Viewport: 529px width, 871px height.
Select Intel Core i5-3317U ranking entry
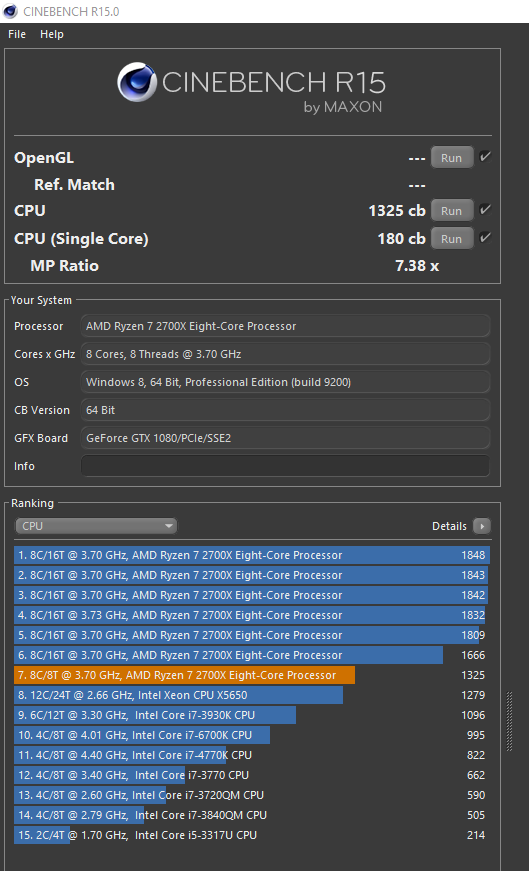pyautogui.click(x=252, y=835)
